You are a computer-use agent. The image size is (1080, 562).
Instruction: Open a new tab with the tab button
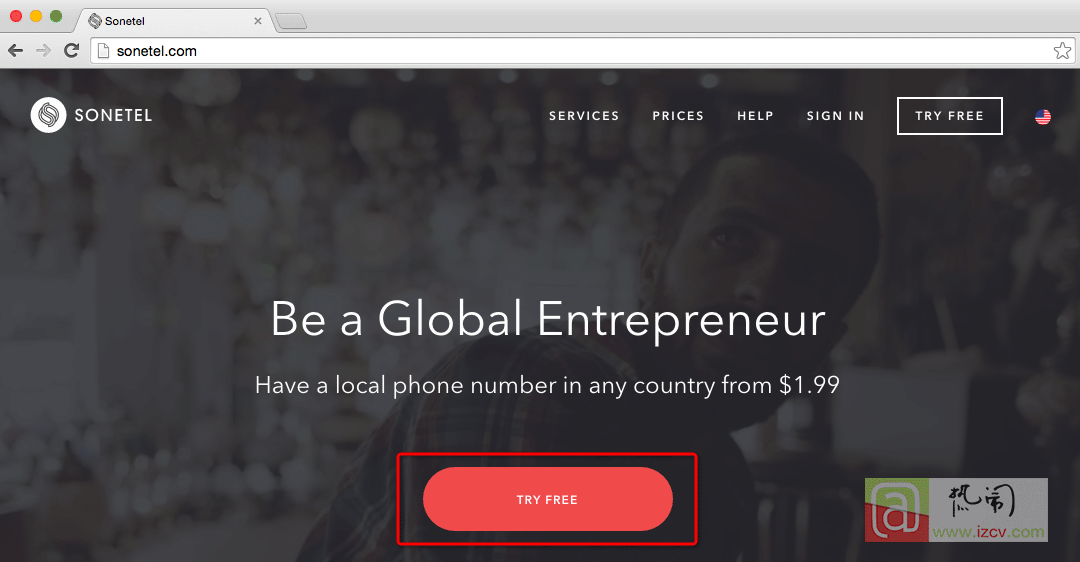click(291, 22)
